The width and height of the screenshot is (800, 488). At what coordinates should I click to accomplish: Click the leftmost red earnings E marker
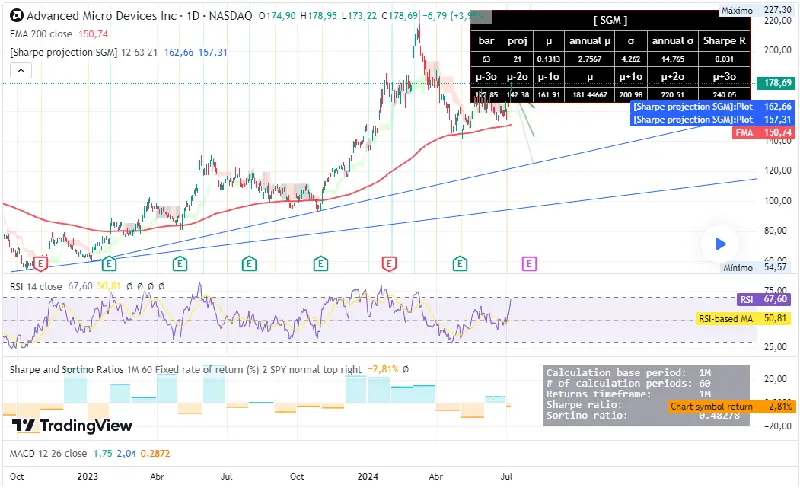(41, 264)
